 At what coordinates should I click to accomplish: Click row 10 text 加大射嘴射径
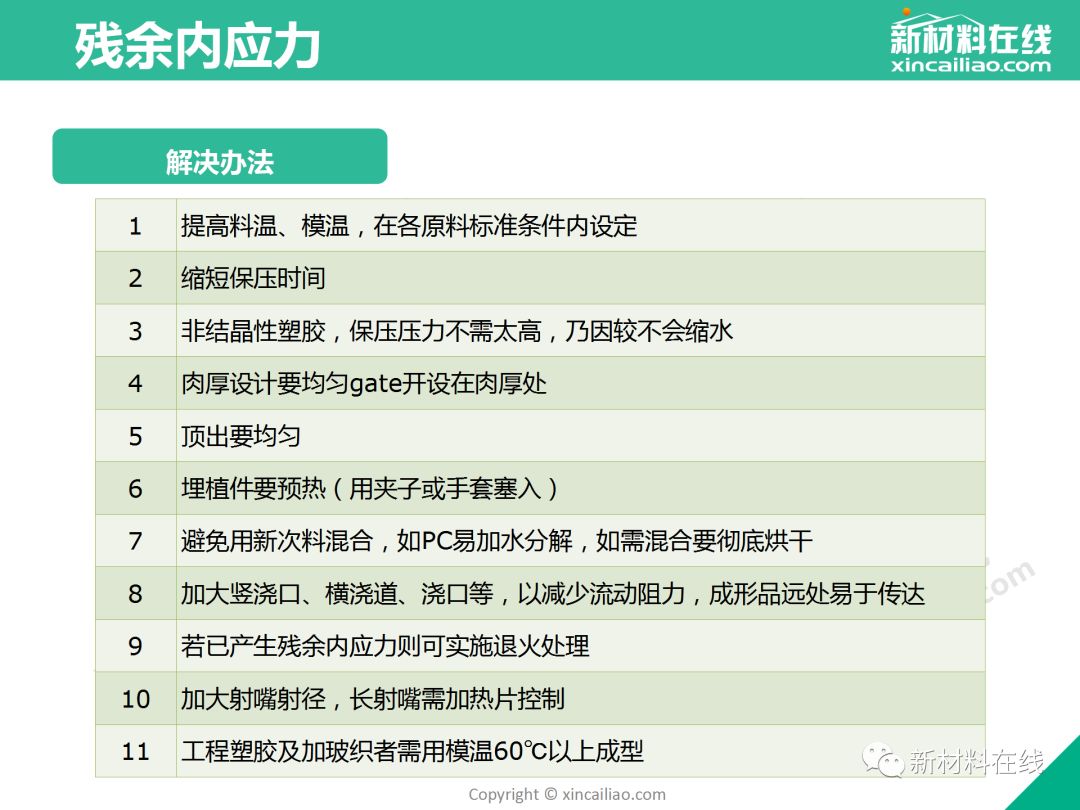pyautogui.click(x=373, y=699)
